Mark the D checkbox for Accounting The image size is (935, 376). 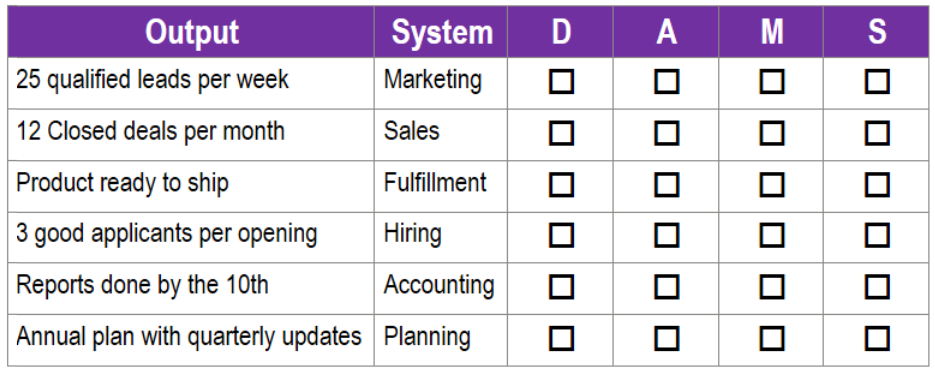(x=561, y=287)
